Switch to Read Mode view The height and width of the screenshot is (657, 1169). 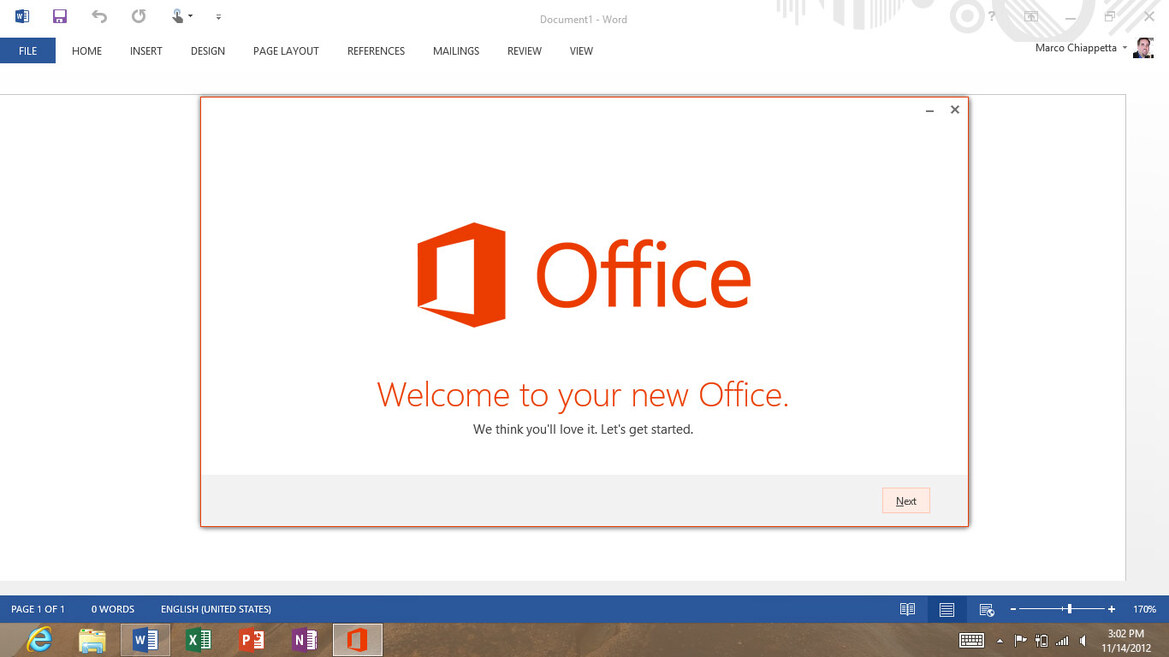click(907, 609)
